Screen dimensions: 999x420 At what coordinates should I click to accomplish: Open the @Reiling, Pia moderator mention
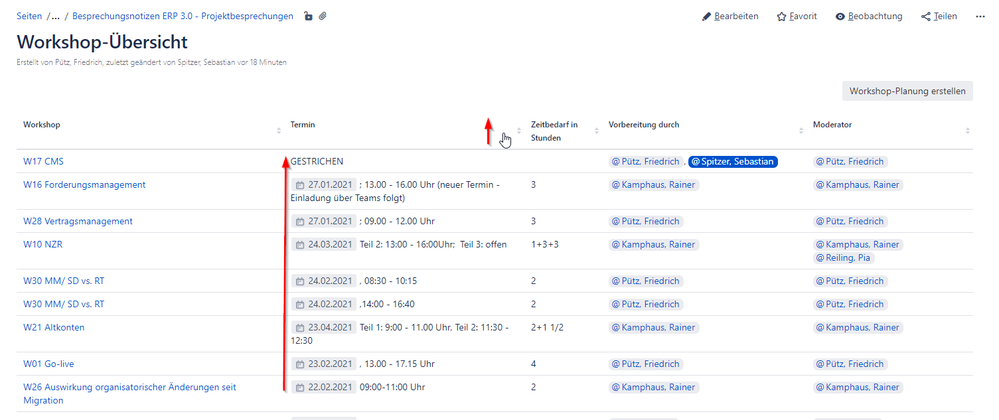[844, 258]
